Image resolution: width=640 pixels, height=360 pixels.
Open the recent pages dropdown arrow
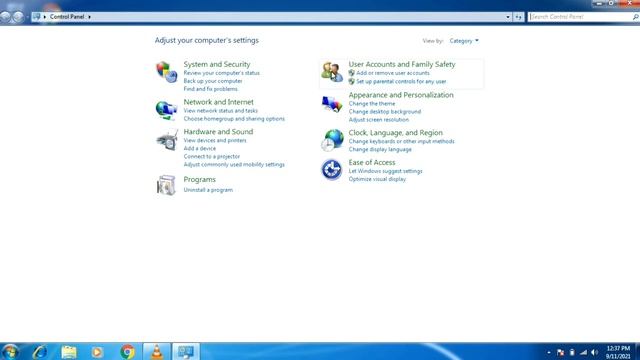point(27,17)
